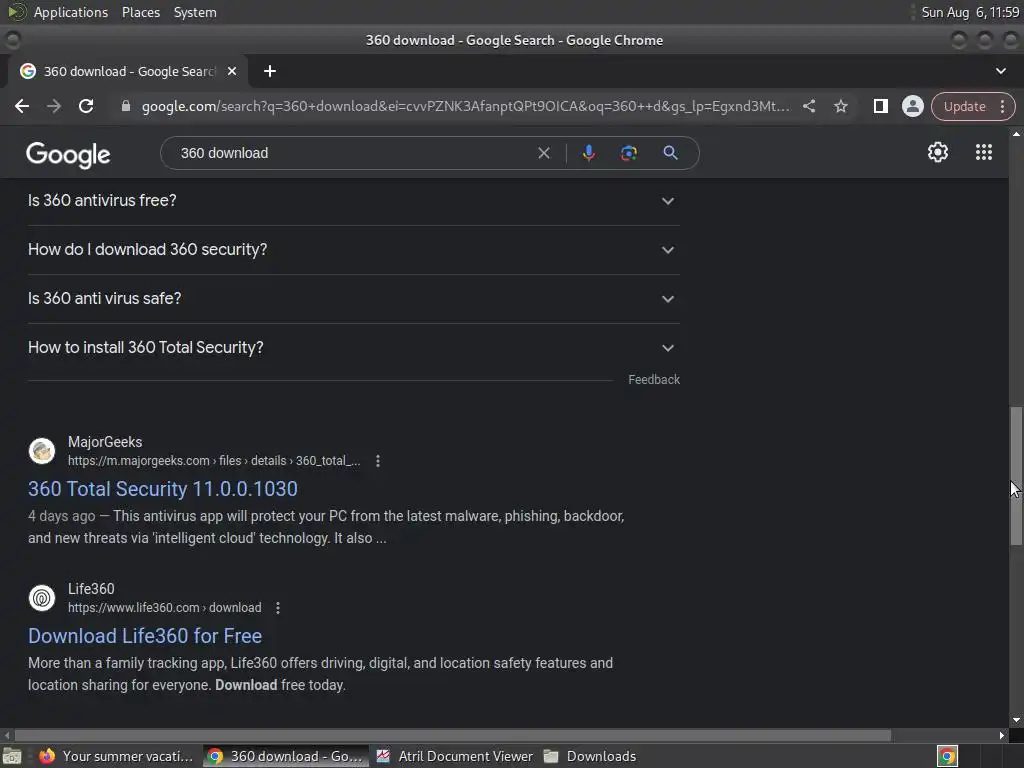Click the Chrome tray icon in panel

947,756
